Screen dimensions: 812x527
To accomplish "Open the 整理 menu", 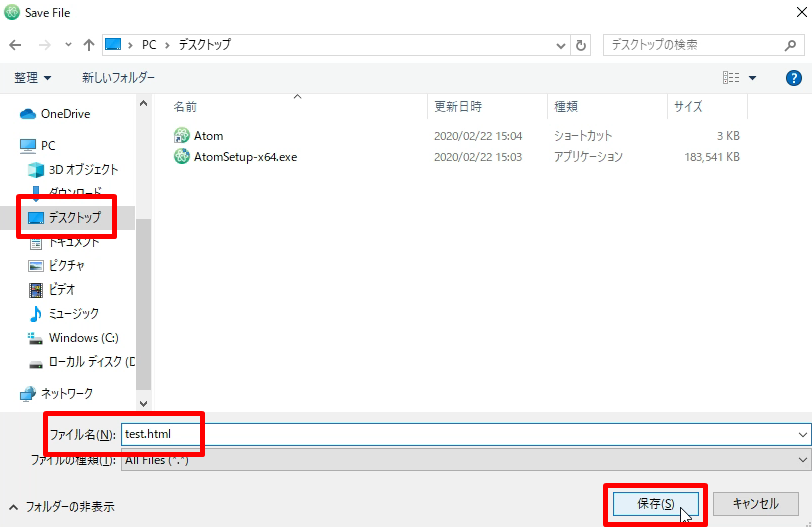I will tap(32, 78).
